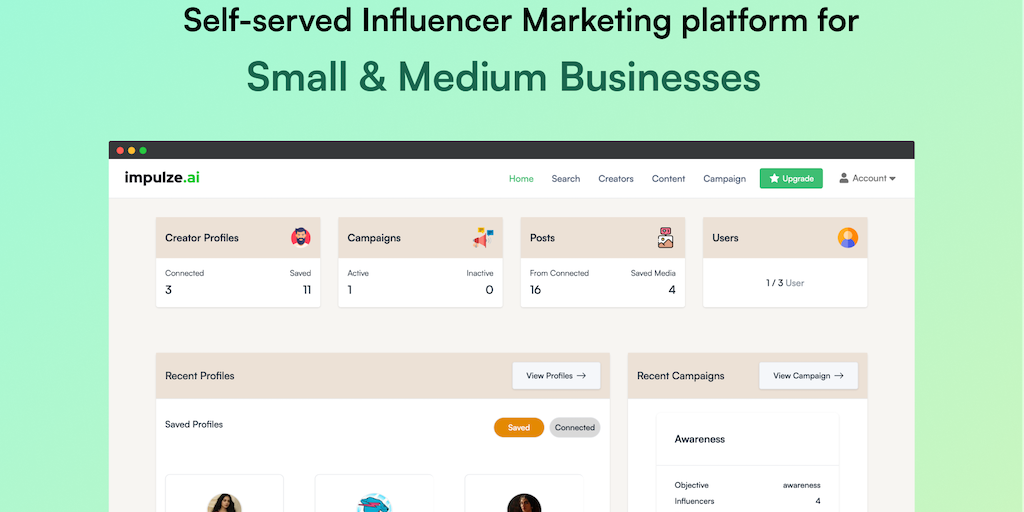Viewport: 1024px width, 512px height.
Task: Click the red window close dot
Action: click(x=121, y=150)
